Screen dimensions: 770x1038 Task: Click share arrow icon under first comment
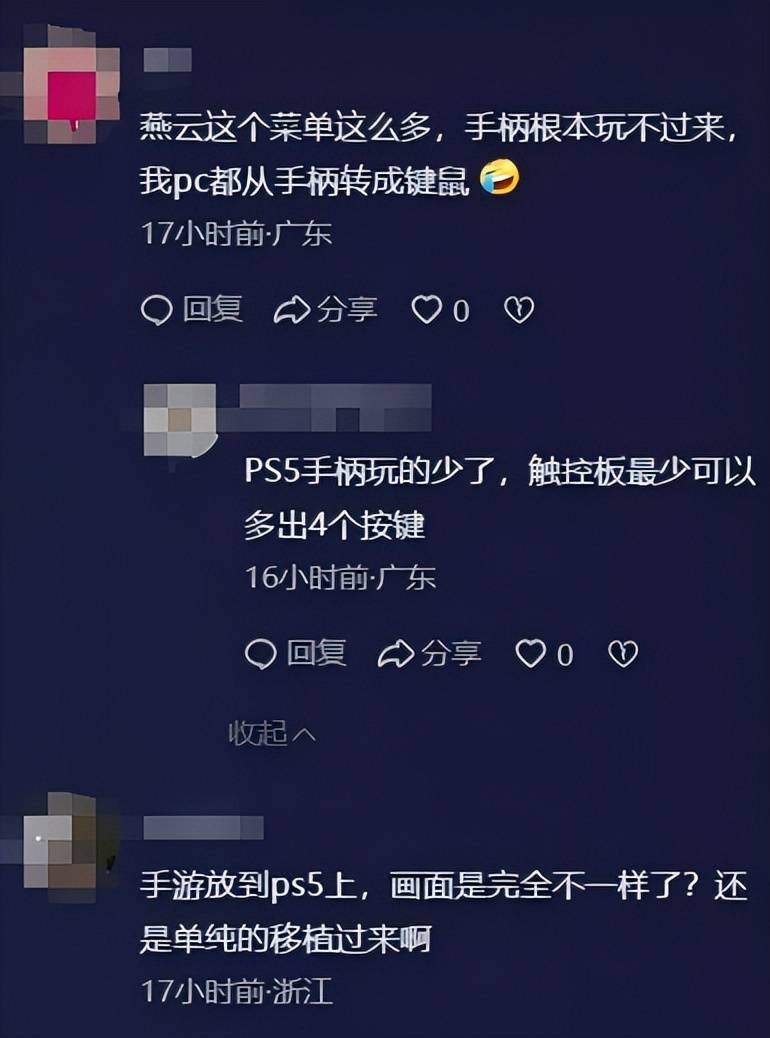(x=292, y=310)
